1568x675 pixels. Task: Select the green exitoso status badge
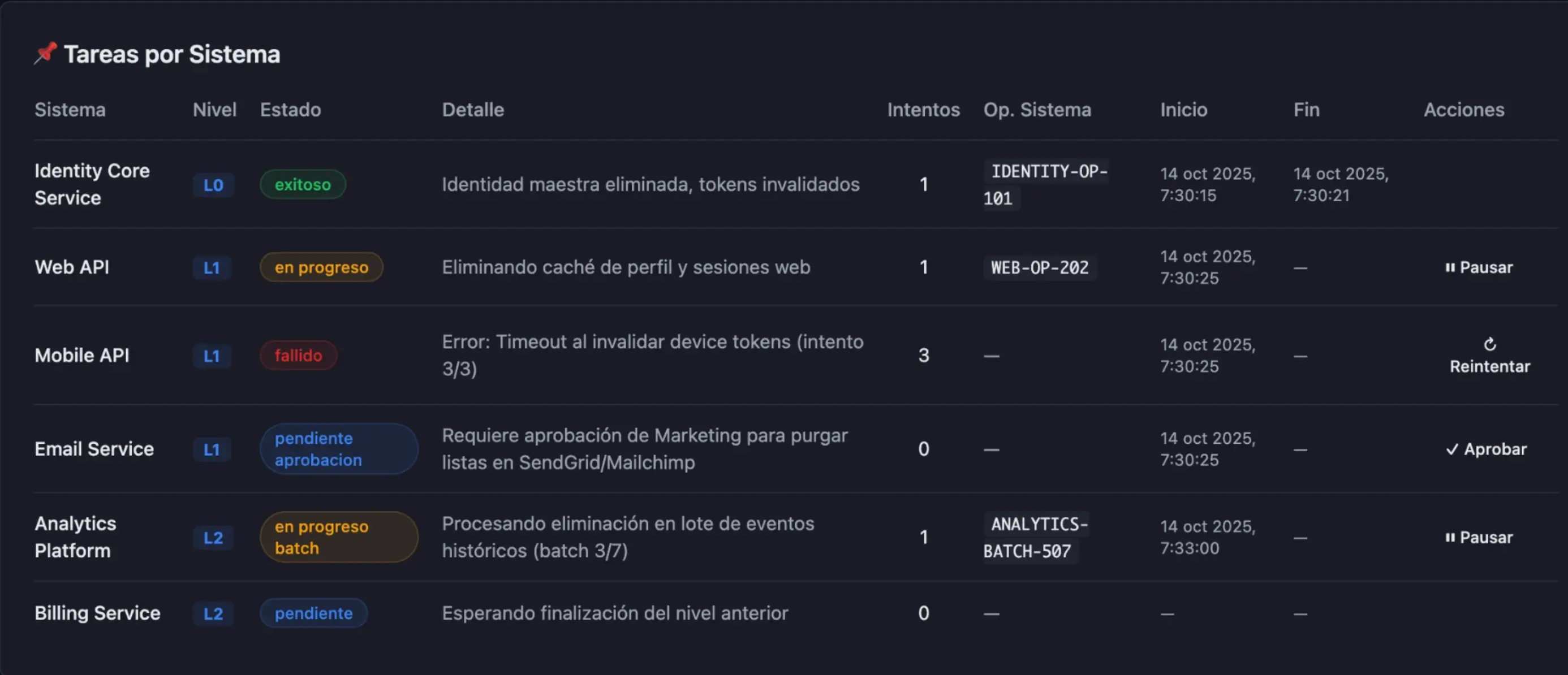click(x=303, y=184)
